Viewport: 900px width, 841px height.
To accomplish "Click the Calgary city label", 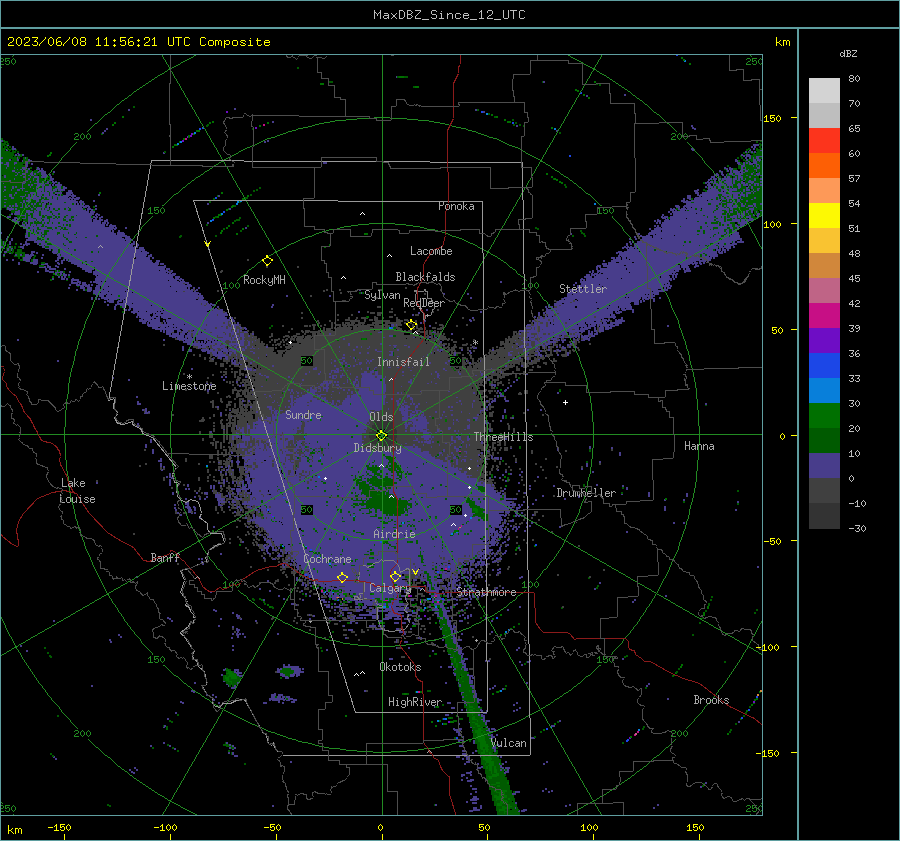I will click(x=390, y=588).
